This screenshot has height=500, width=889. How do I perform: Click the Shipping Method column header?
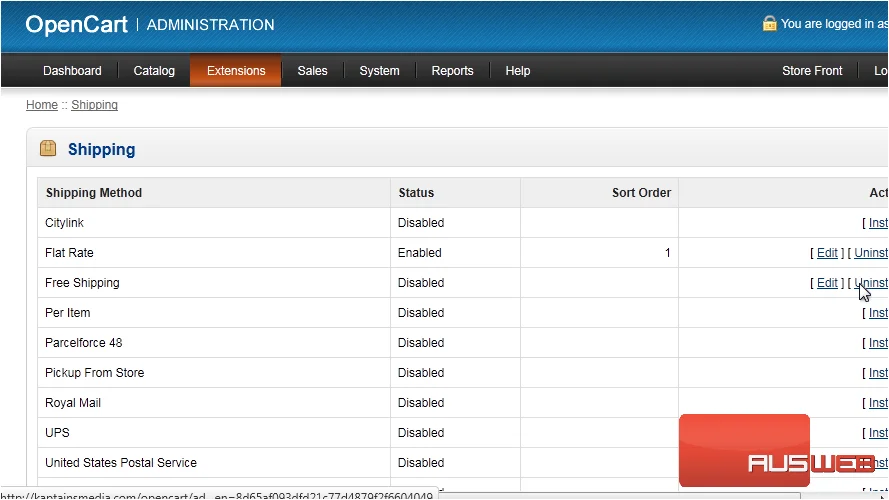(94, 193)
